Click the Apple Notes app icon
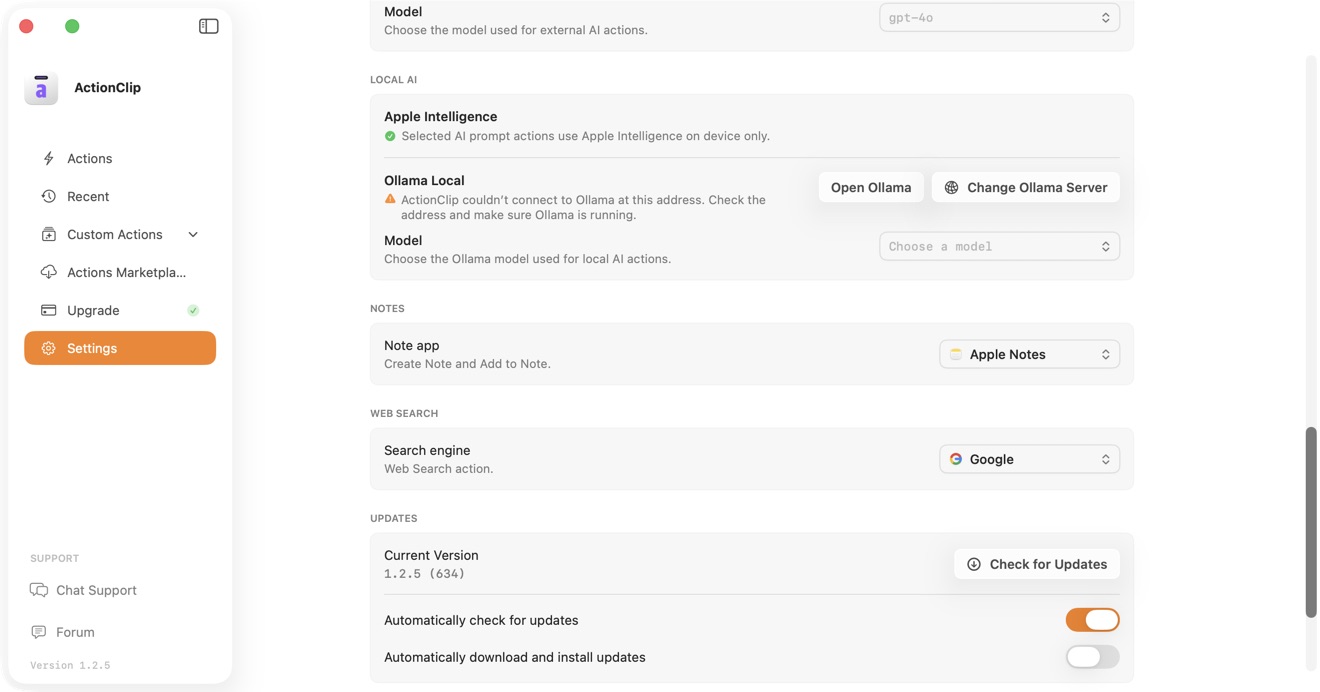This screenshot has height=692, width=1320. click(x=956, y=354)
